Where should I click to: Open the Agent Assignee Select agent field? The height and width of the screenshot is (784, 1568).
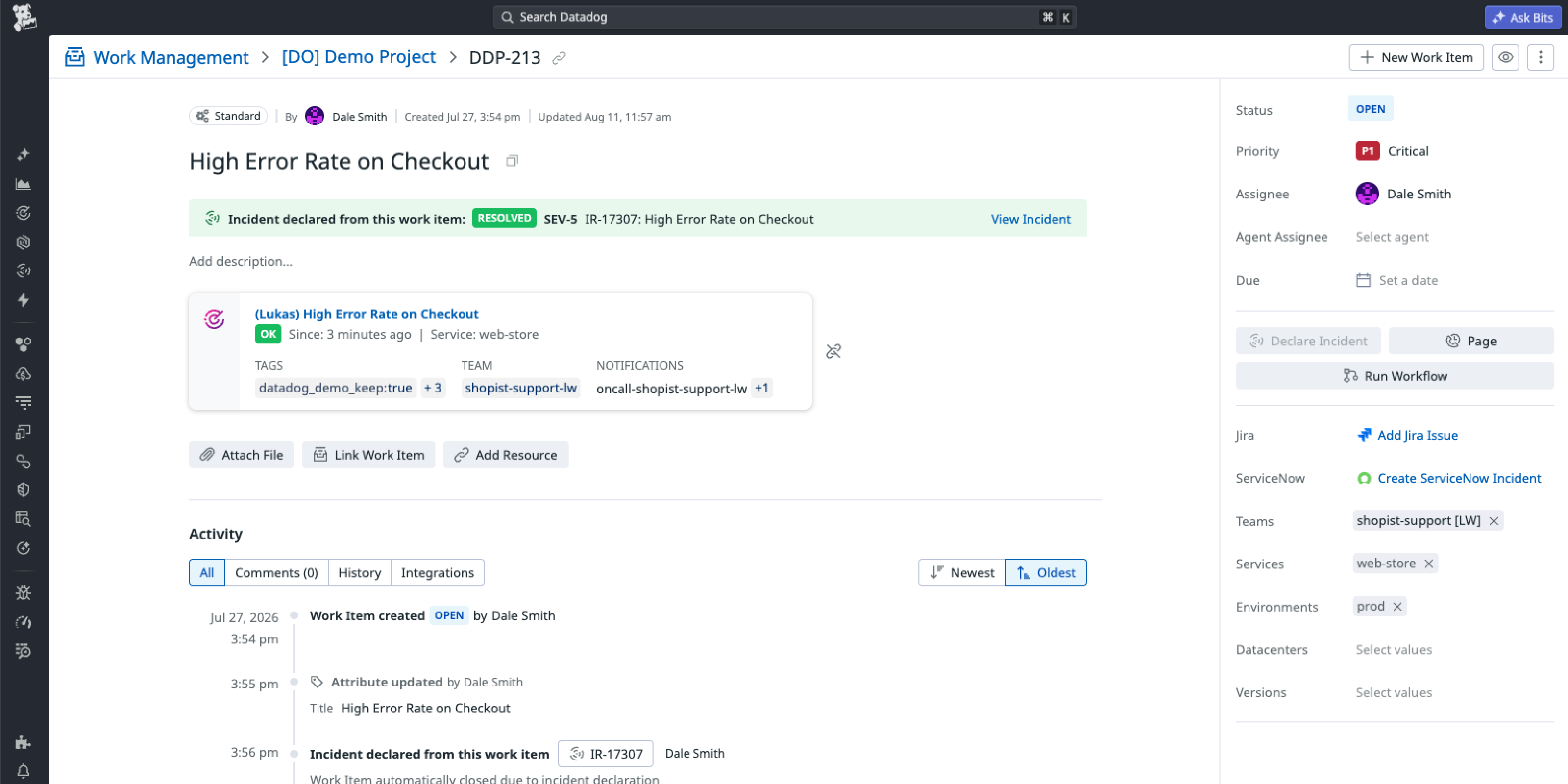(1392, 237)
